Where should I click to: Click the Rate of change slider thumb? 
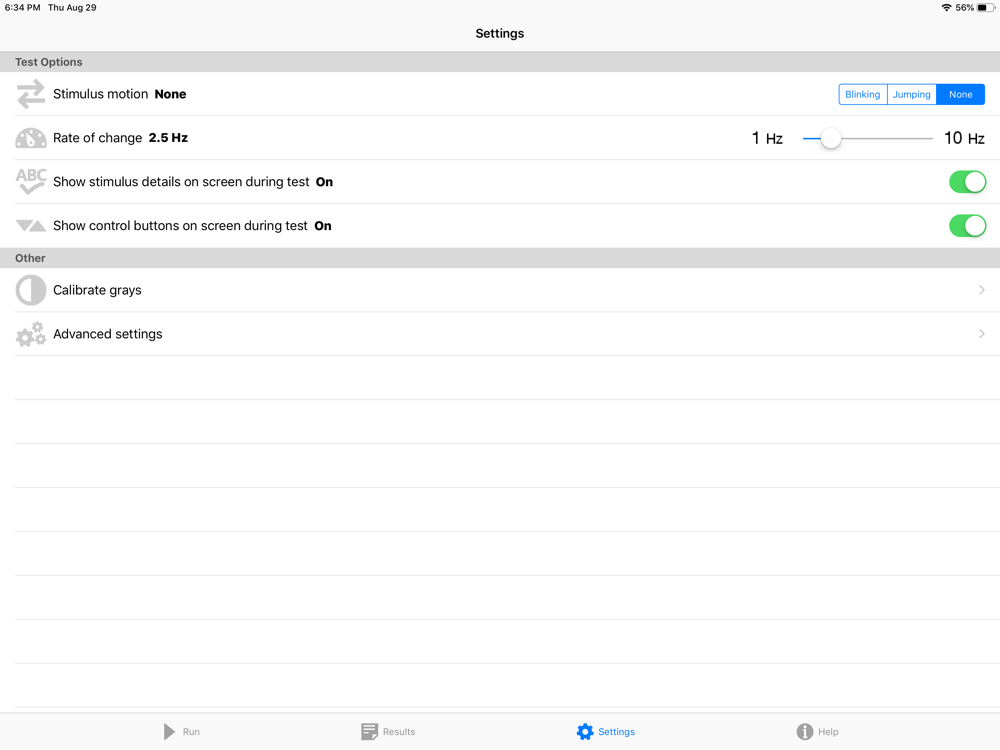point(830,138)
